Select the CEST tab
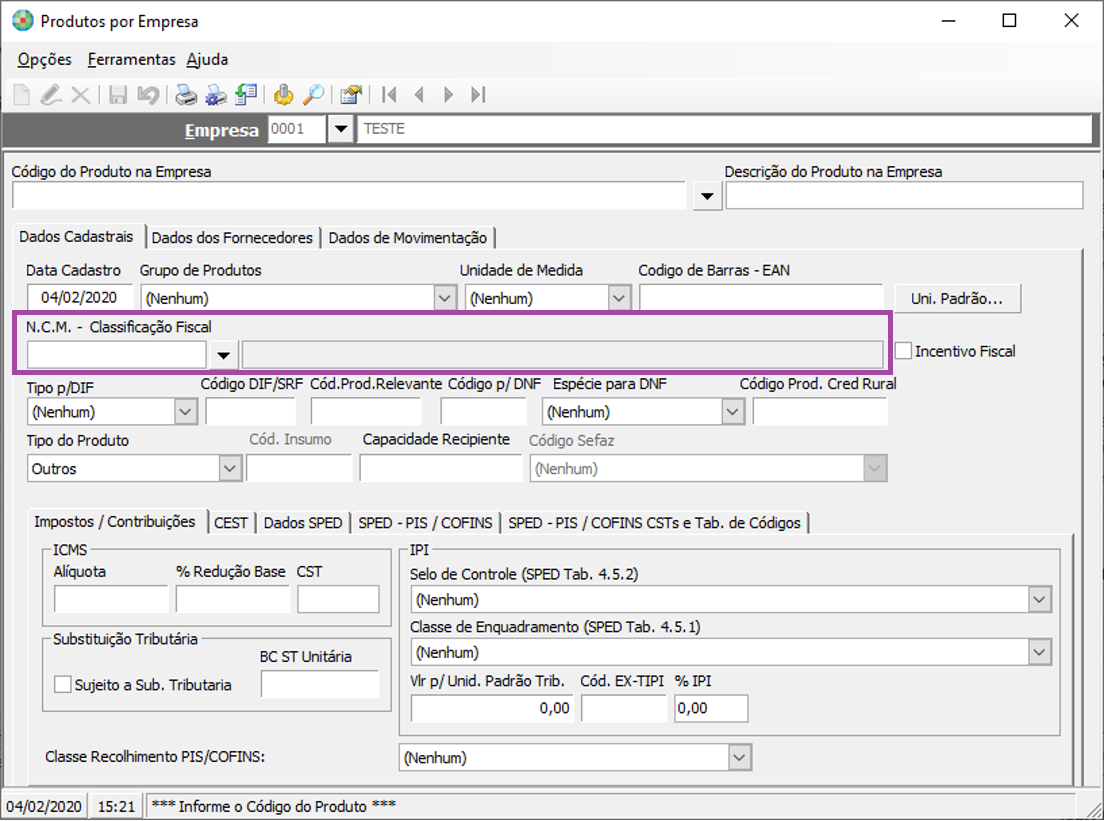 pos(231,522)
